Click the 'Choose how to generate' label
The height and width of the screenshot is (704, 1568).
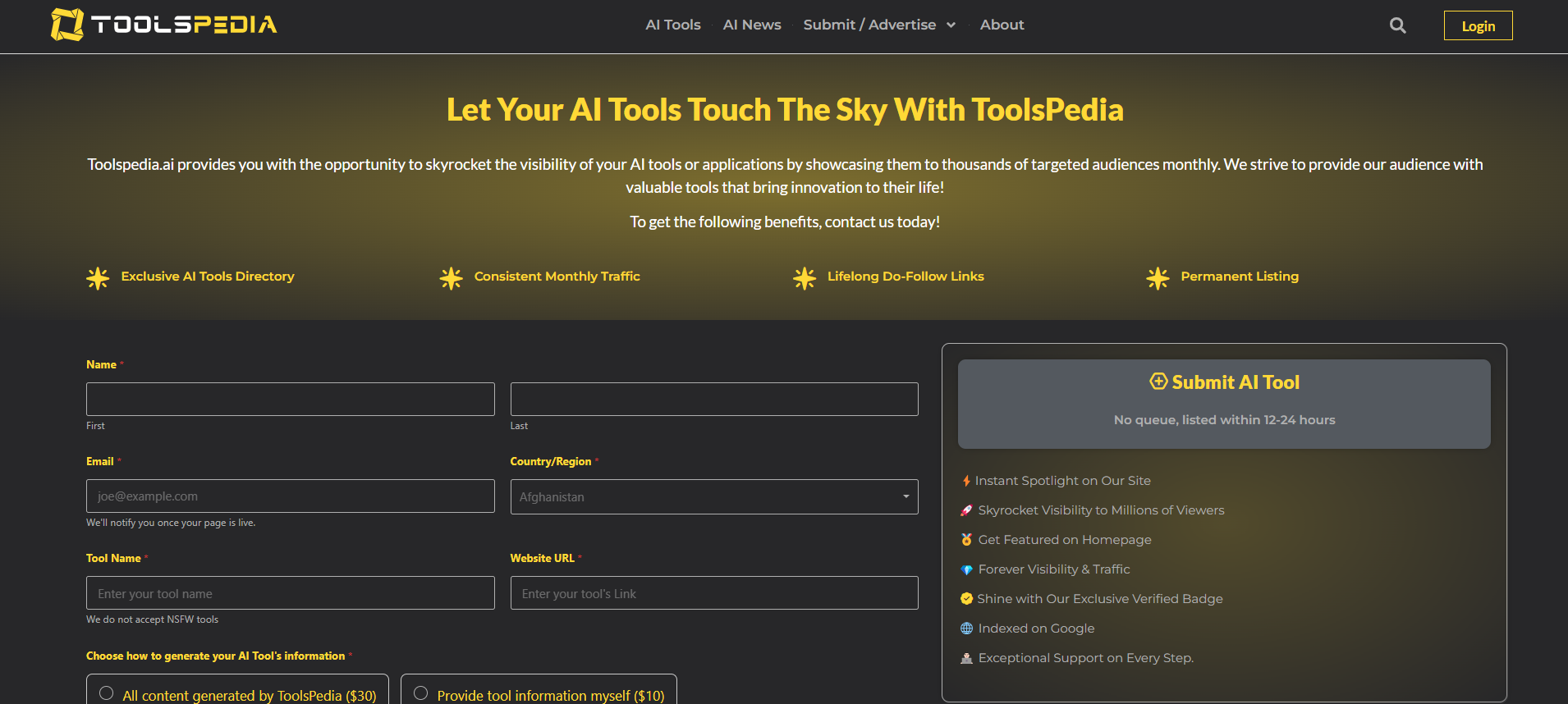[216, 656]
